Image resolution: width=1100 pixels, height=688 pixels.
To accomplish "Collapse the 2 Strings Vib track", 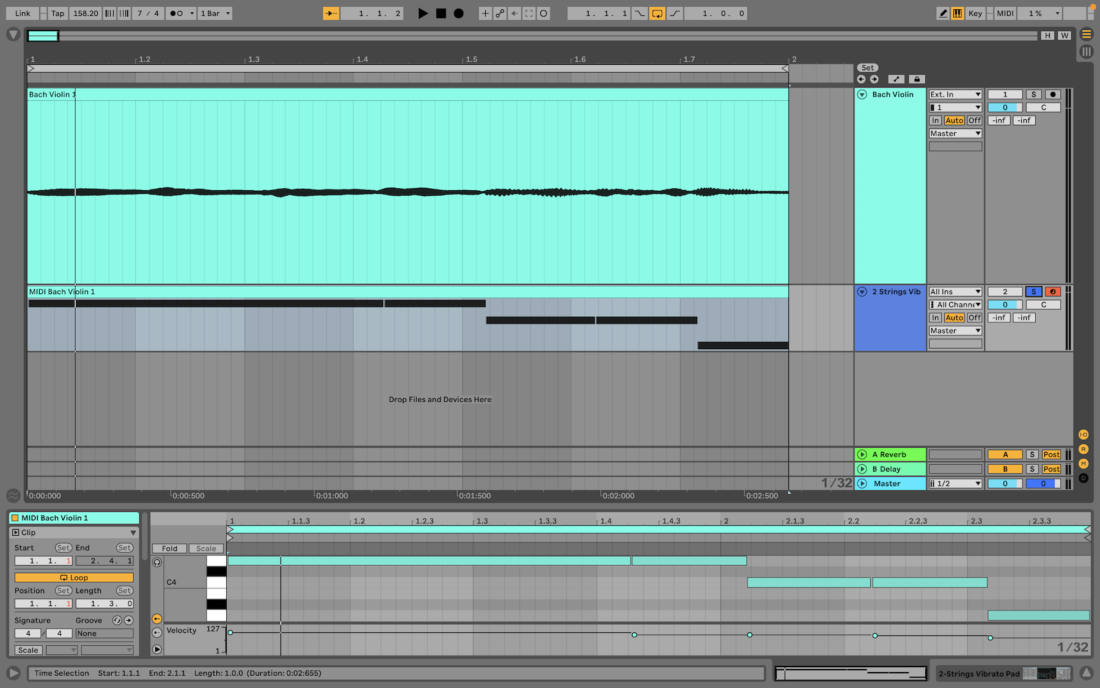I will click(862, 292).
